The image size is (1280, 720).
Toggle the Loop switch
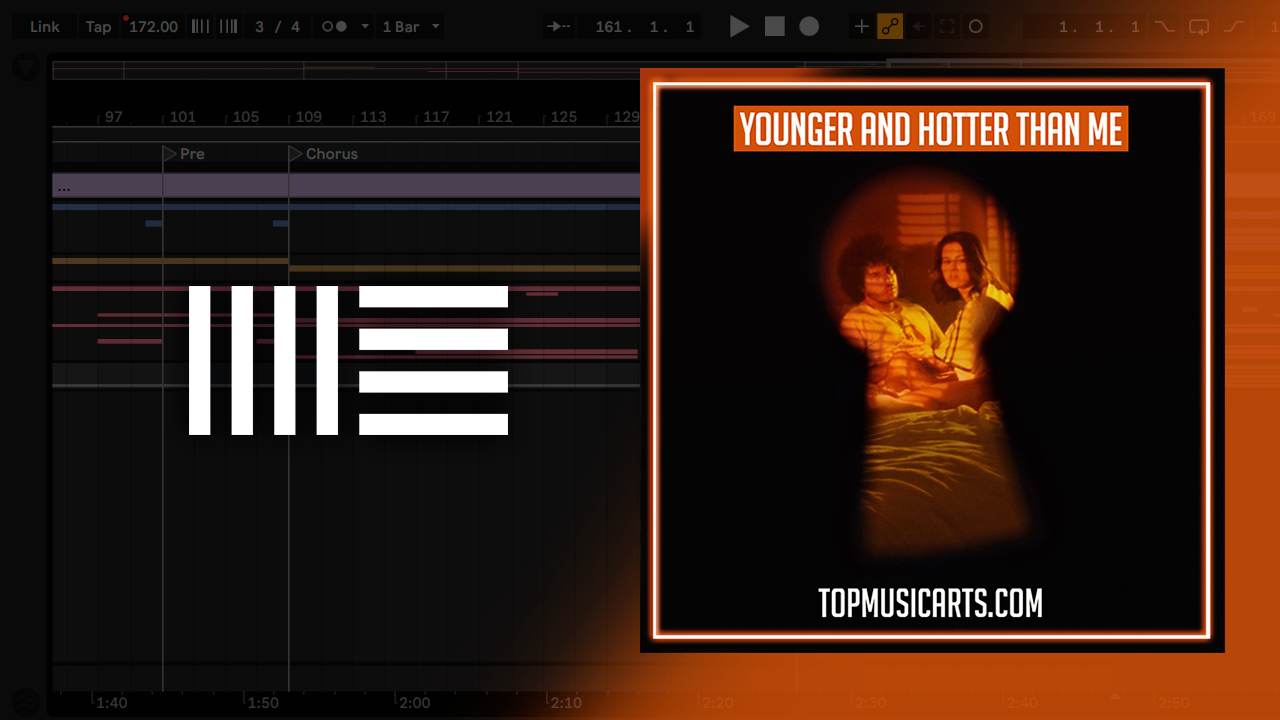[1199, 27]
